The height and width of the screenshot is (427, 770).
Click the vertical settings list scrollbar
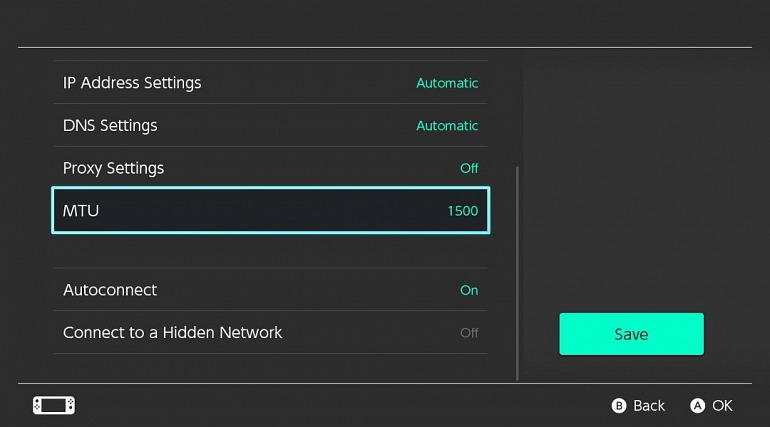point(517,273)
